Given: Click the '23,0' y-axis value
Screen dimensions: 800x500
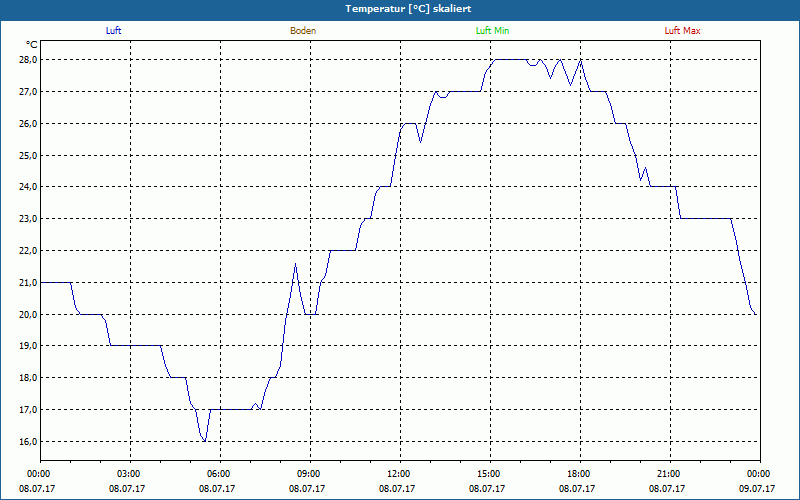Looking at the screenshot, I should 29,219.
